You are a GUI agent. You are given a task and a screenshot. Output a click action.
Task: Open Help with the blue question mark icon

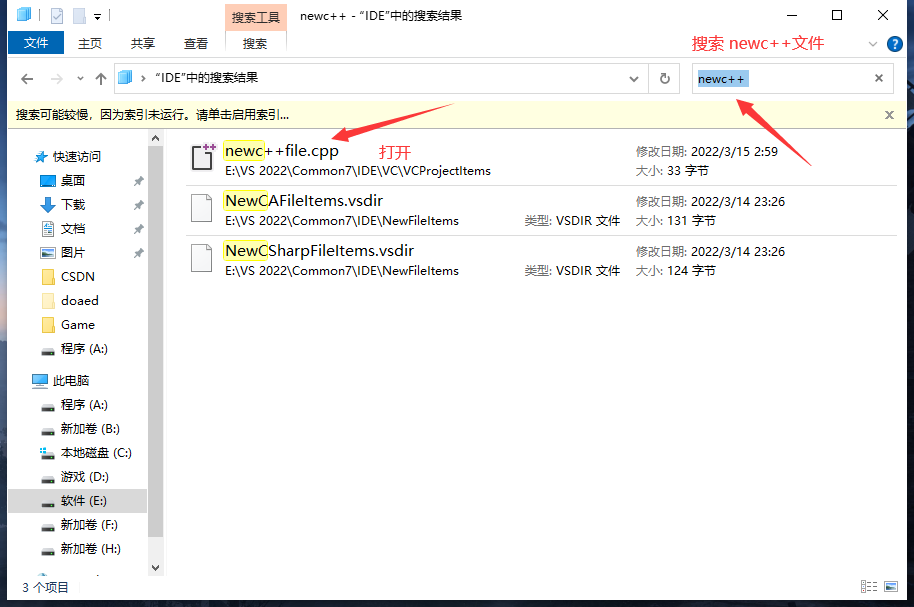pos(895,44)
